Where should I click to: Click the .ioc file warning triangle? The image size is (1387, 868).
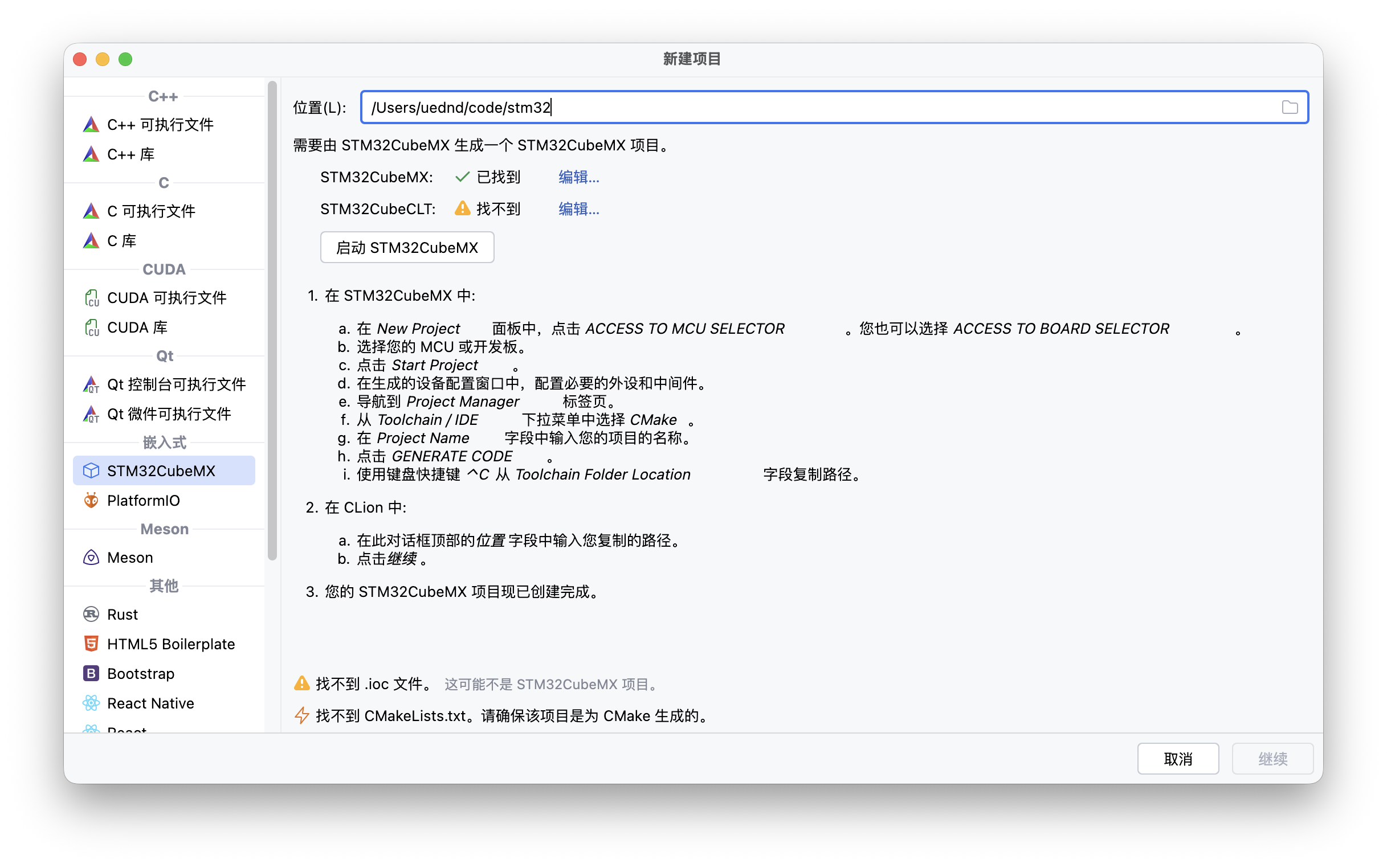coord(301,683)
